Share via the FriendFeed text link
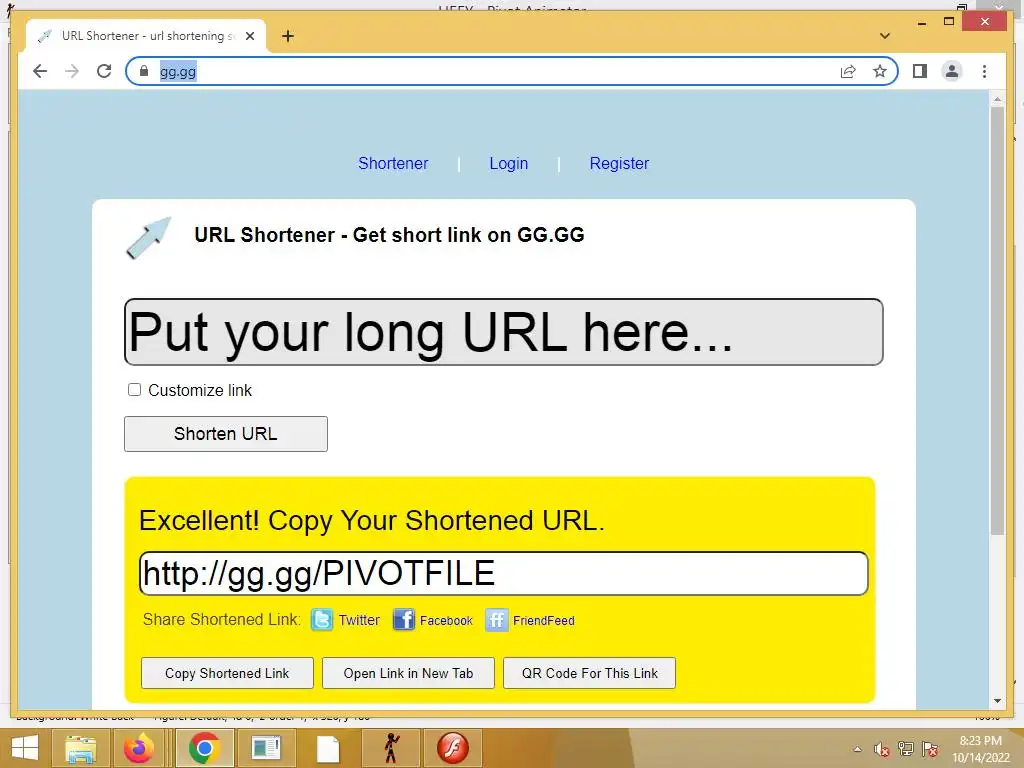Screen dimensions: 1024x768 tap(543, 620)
